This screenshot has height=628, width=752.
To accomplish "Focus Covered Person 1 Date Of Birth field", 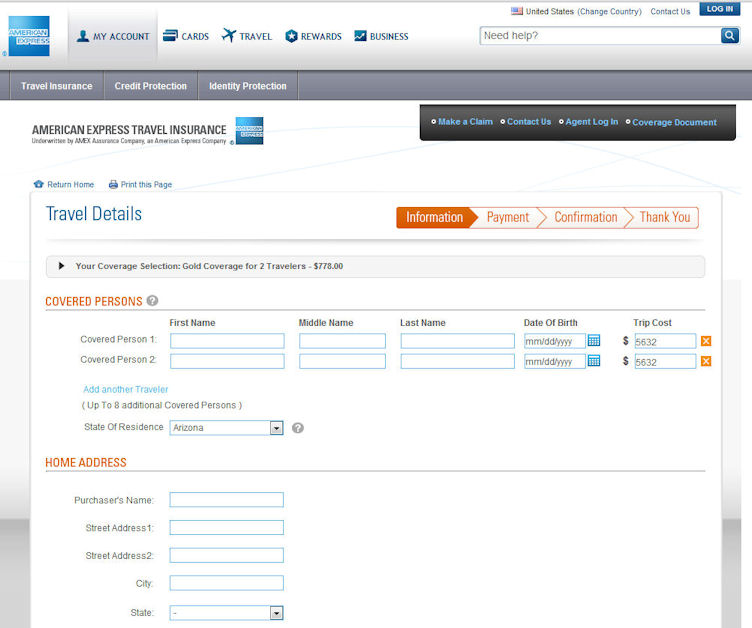I will (555, 341).
